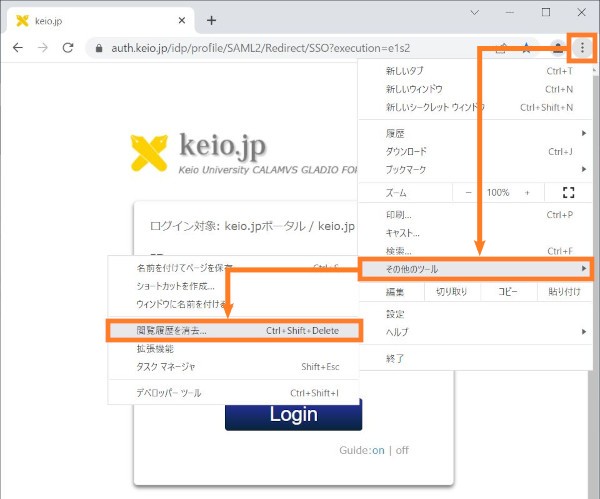The height and width of the screenshot is (499, 600).
Task: Bookmark this page with the star icon
Action: point(526,48)
